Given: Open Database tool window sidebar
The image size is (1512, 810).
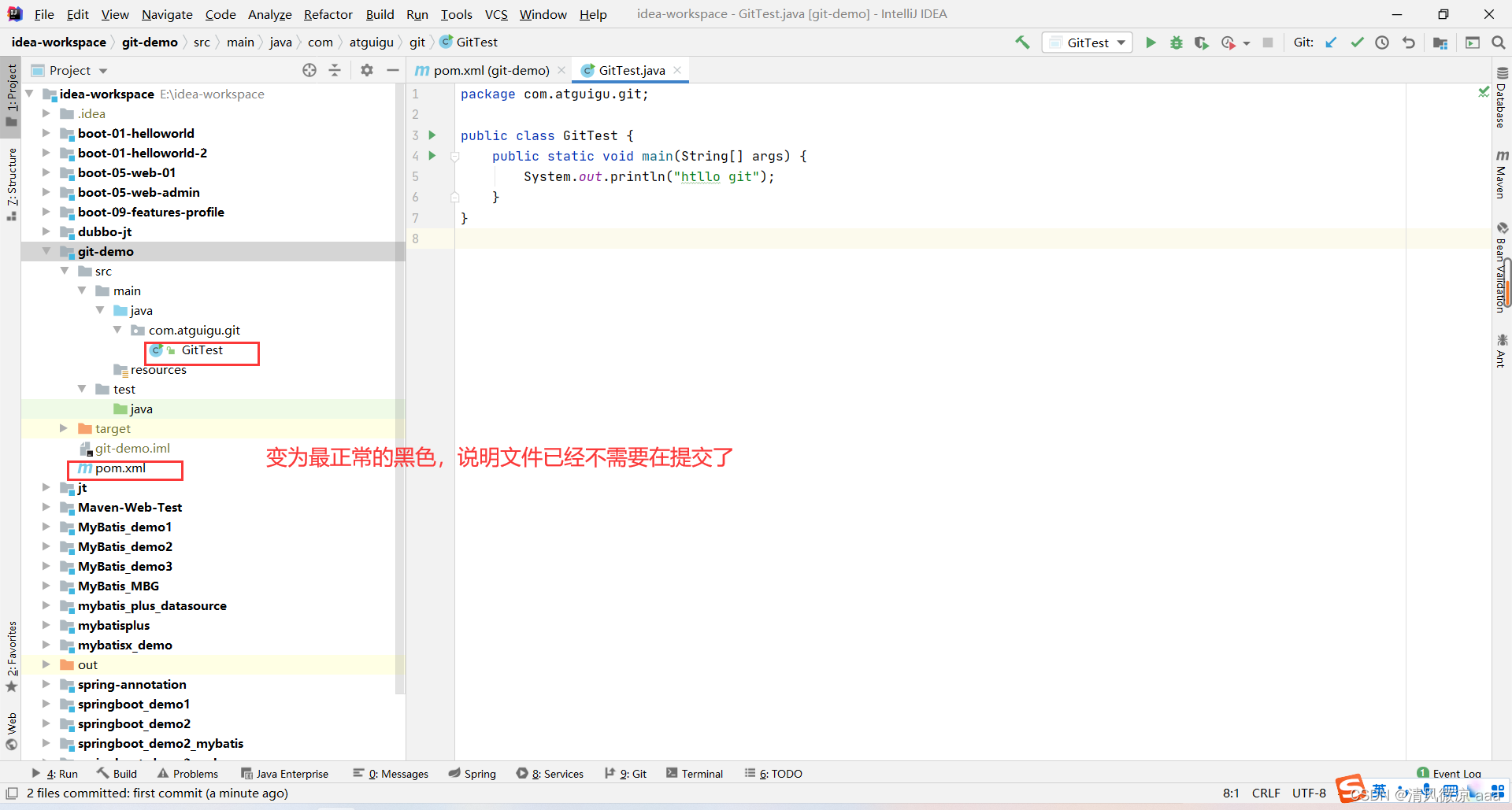Looking at the screenshot, I should pyautogui.click(x=1502, y=98).
